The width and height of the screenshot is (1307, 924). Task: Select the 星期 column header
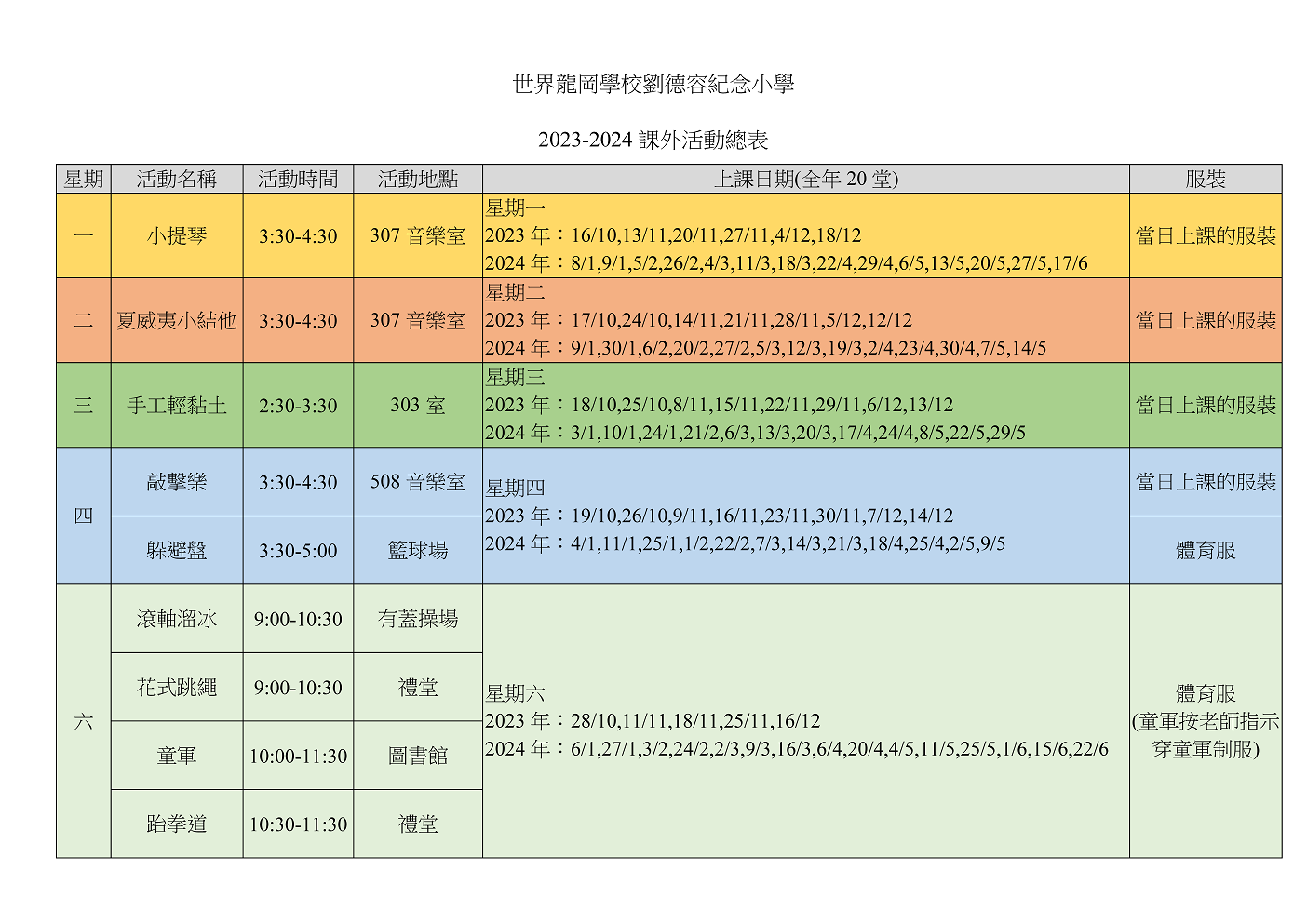pyautogui.click(x=84, y=179)
